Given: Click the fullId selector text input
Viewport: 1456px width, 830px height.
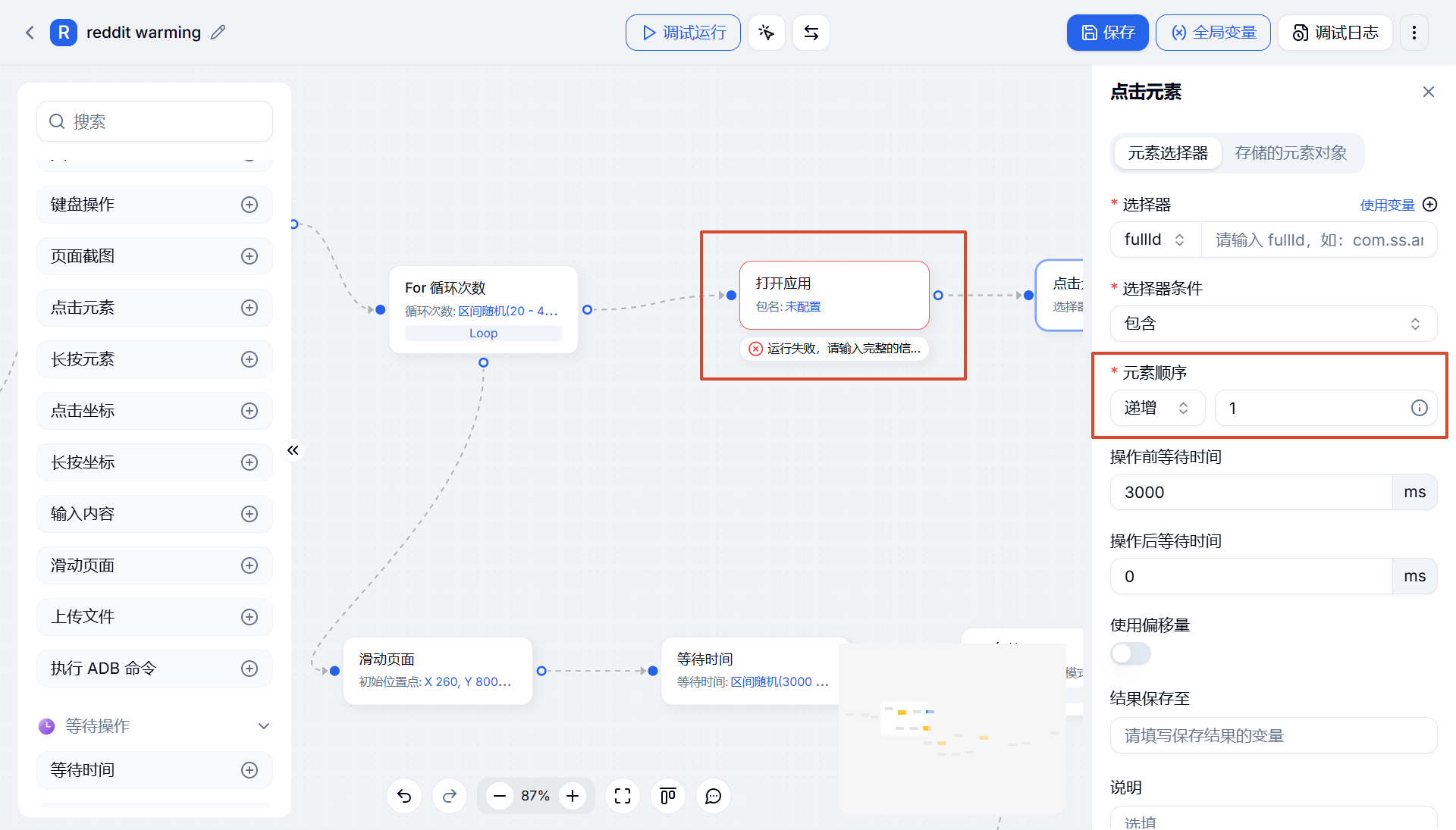Looking at the screenshot, I should click(1319, 240).
